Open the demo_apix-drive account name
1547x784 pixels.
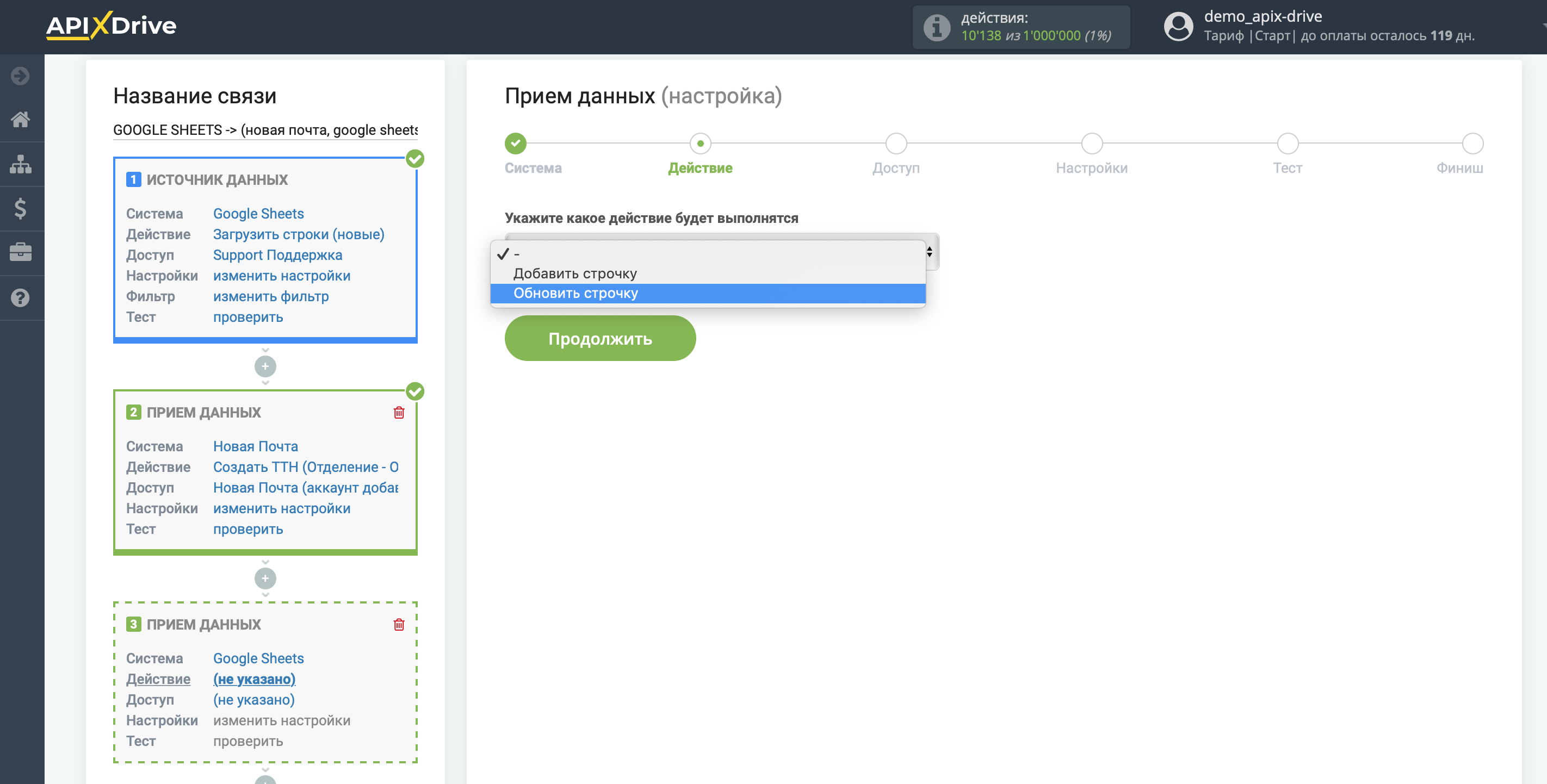1263,16
